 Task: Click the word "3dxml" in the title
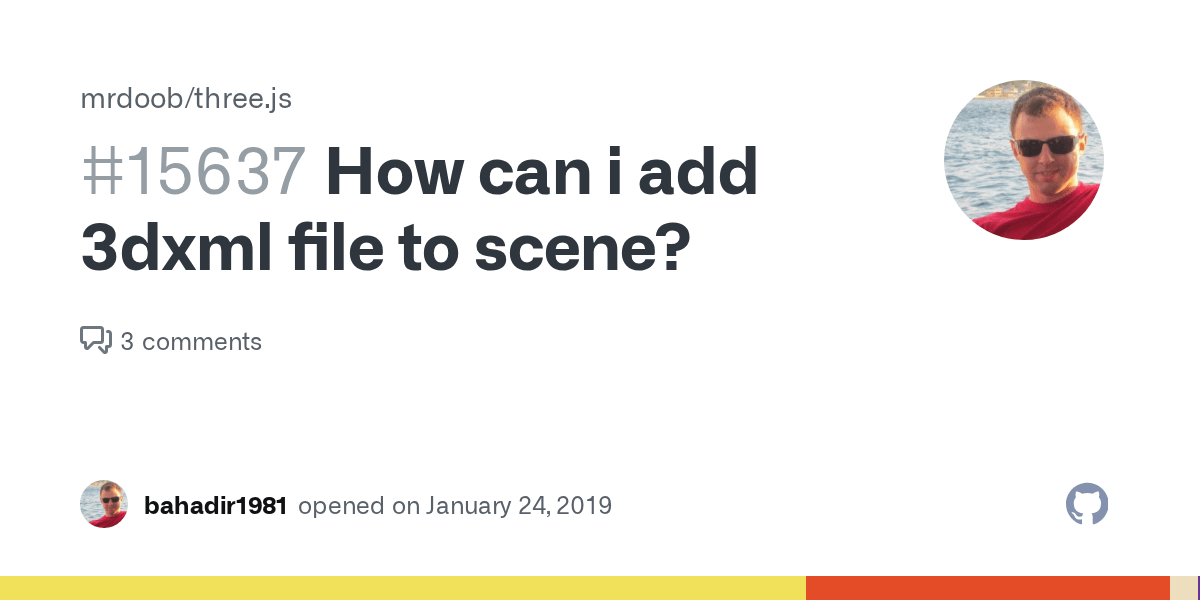[x=174, y=250]
